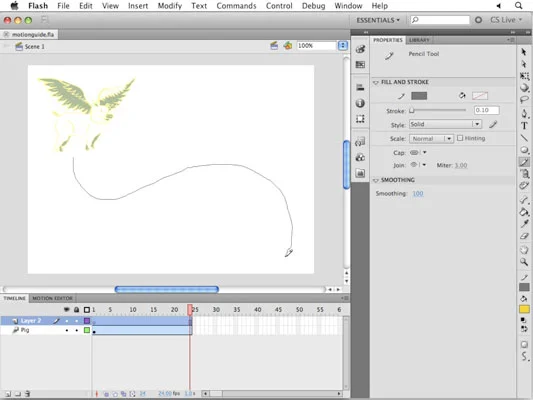533x400 pixels.
Task: Select the Text tool in toolbar
Action: pos(524,126)
